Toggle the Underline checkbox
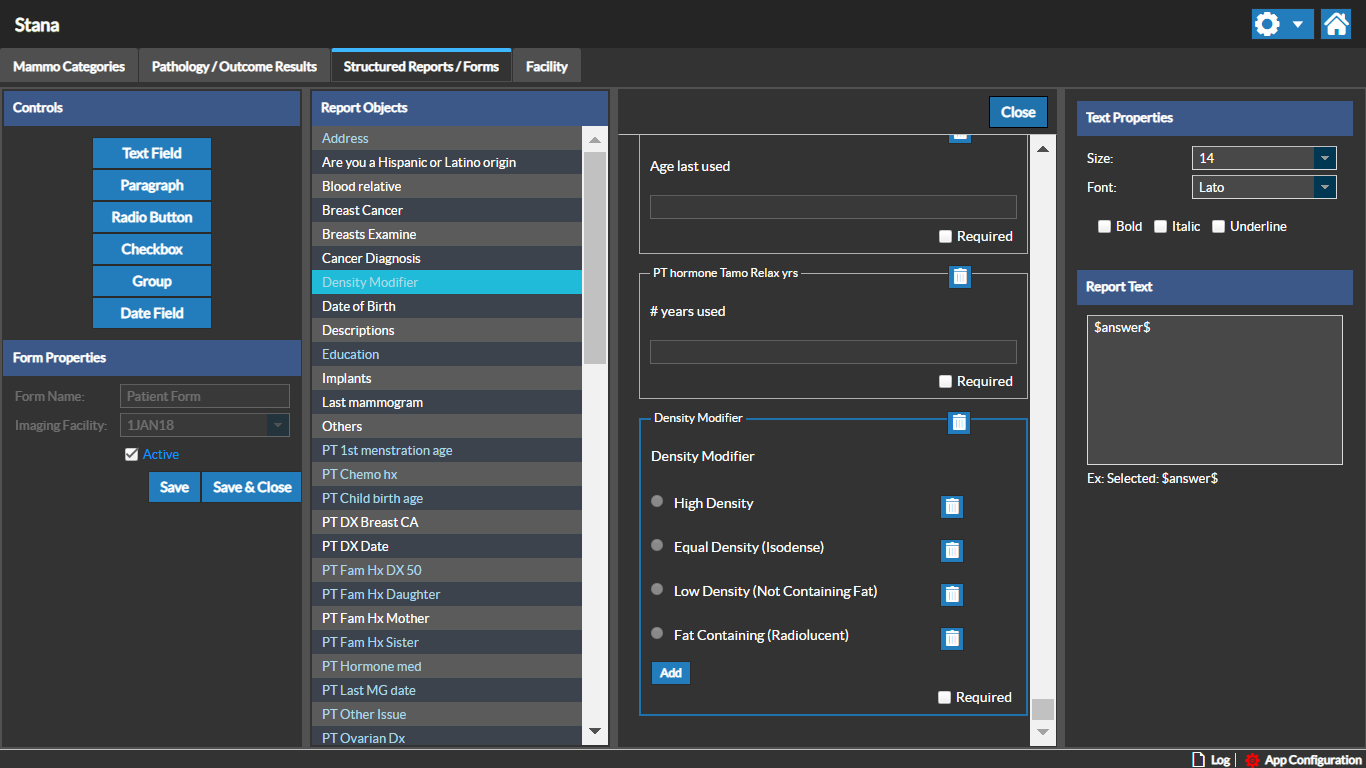The image size is (1366, 768). [x=1218, y=227]
